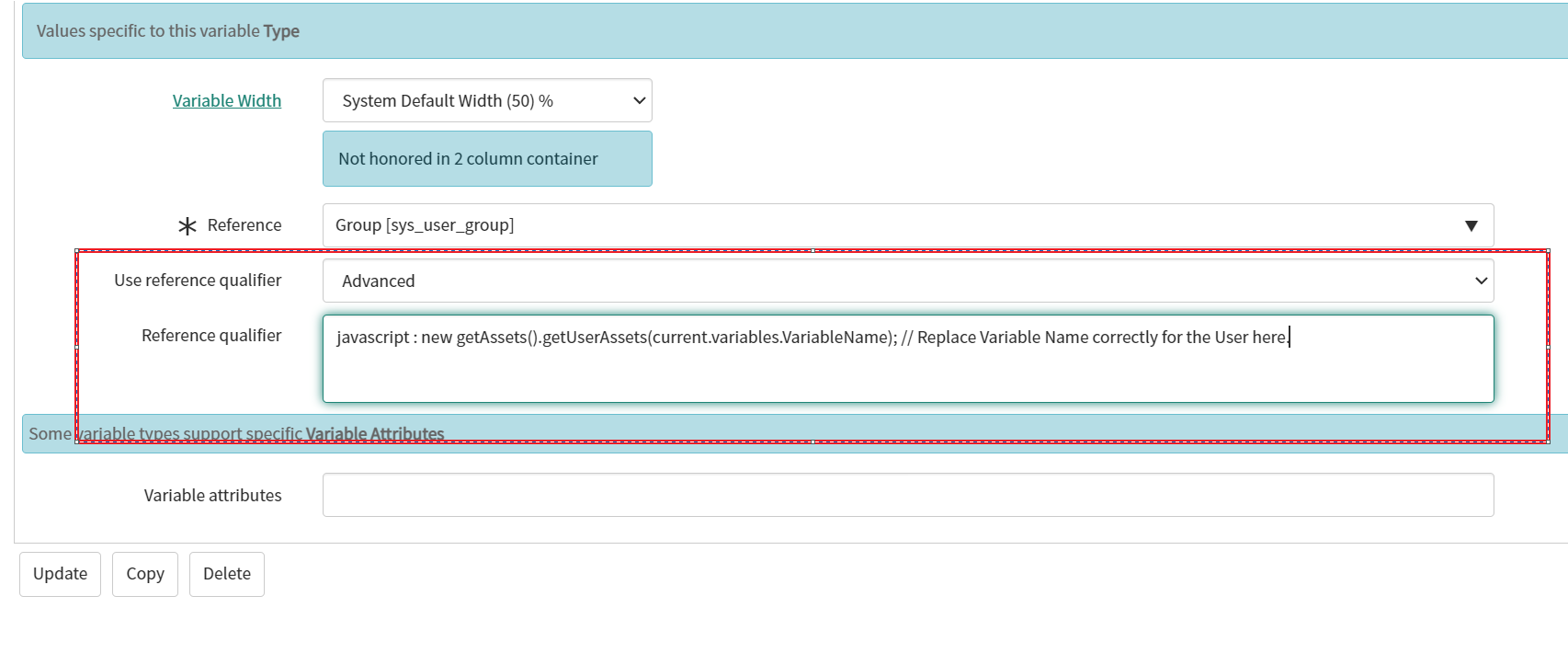Click the Copy button
This screenshot has height=665, width=1568.
click(x=145, y=574)
